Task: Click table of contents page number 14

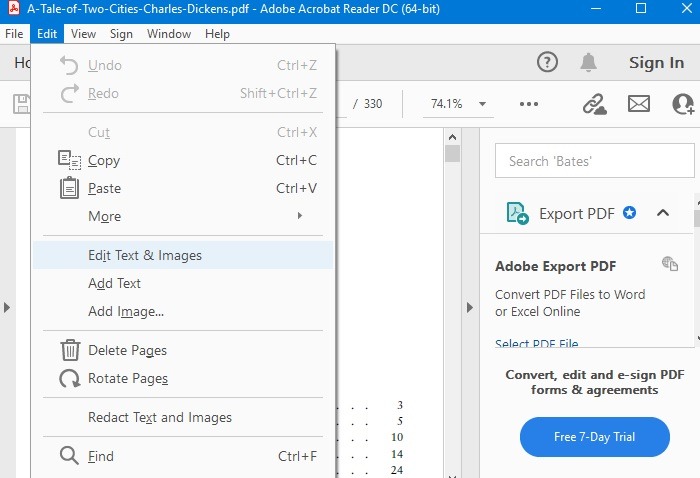Action: (x=397, y=454)
